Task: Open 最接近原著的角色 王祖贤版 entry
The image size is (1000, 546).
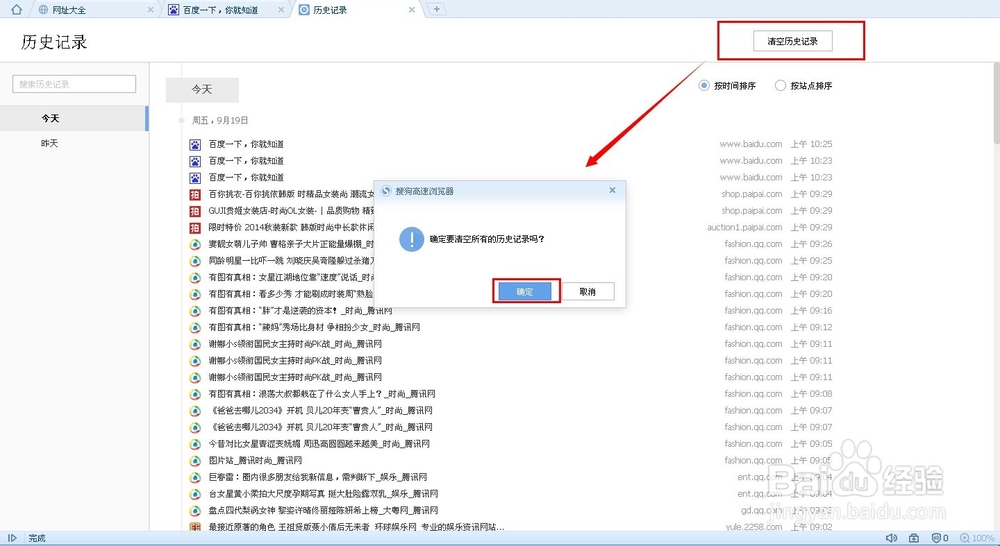Action: click(357, 526)
